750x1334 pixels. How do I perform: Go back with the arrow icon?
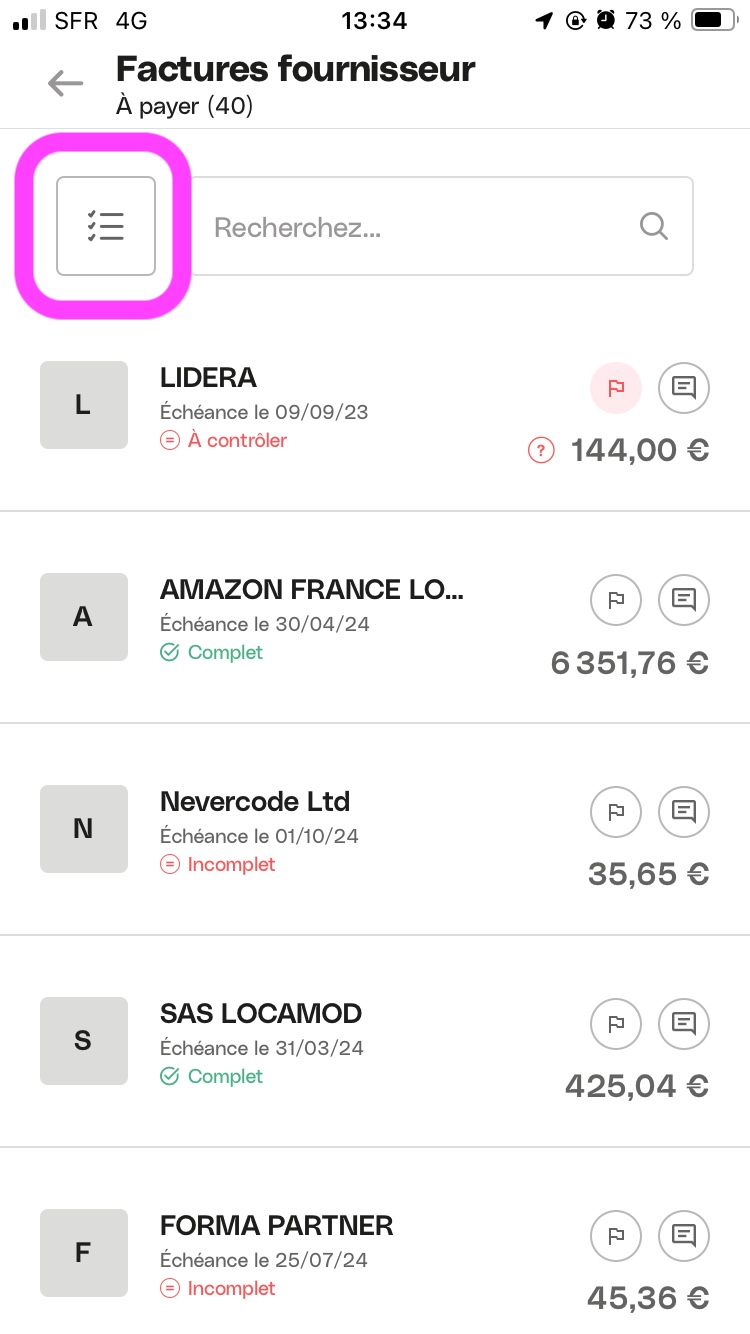tap(65, 83)
